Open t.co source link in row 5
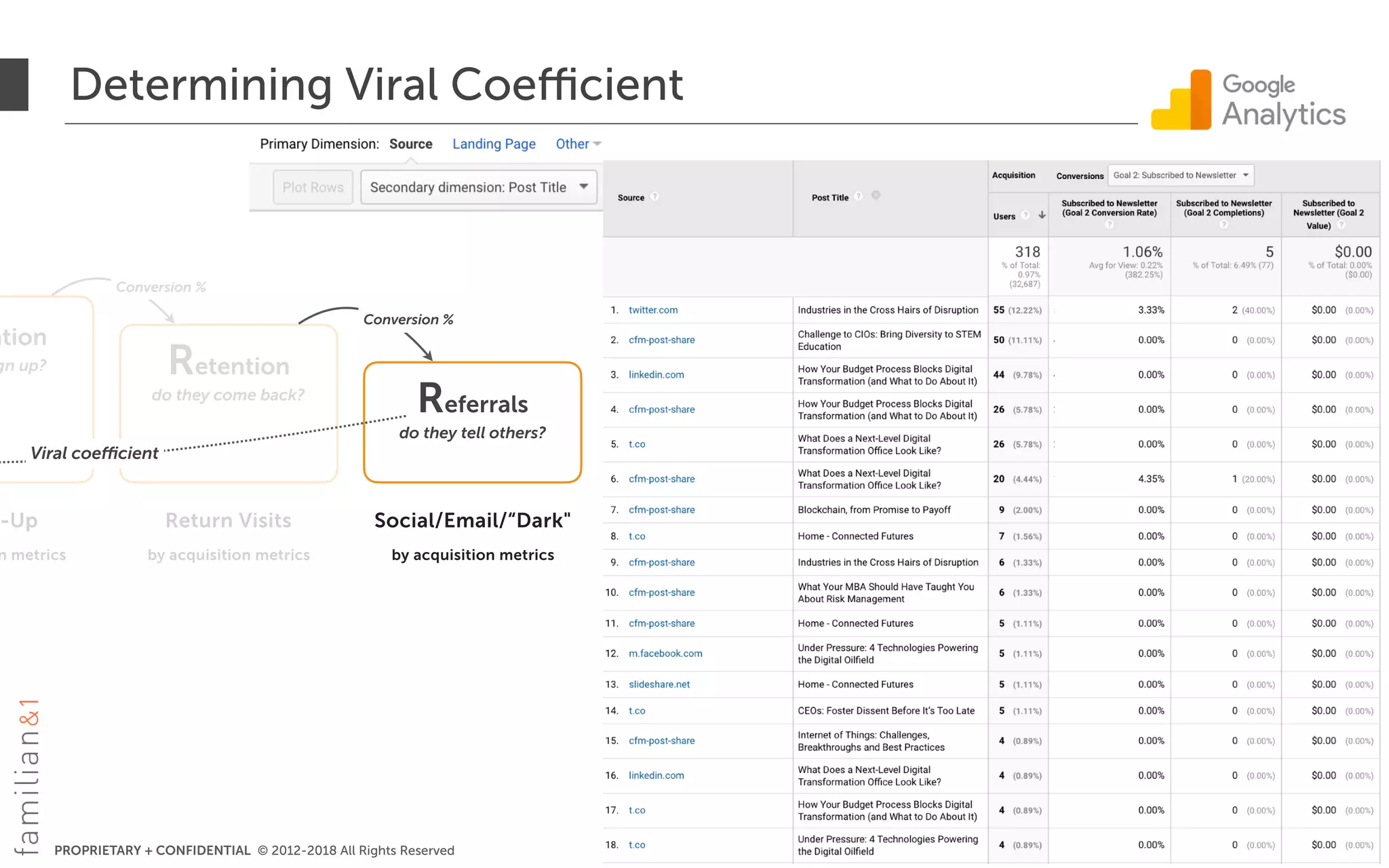 click(x=637, y=444)
